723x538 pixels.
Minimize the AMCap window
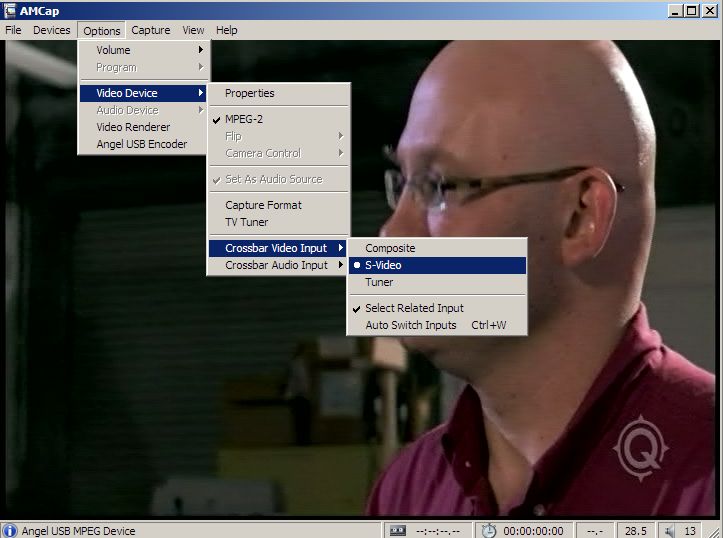[675, 11]
